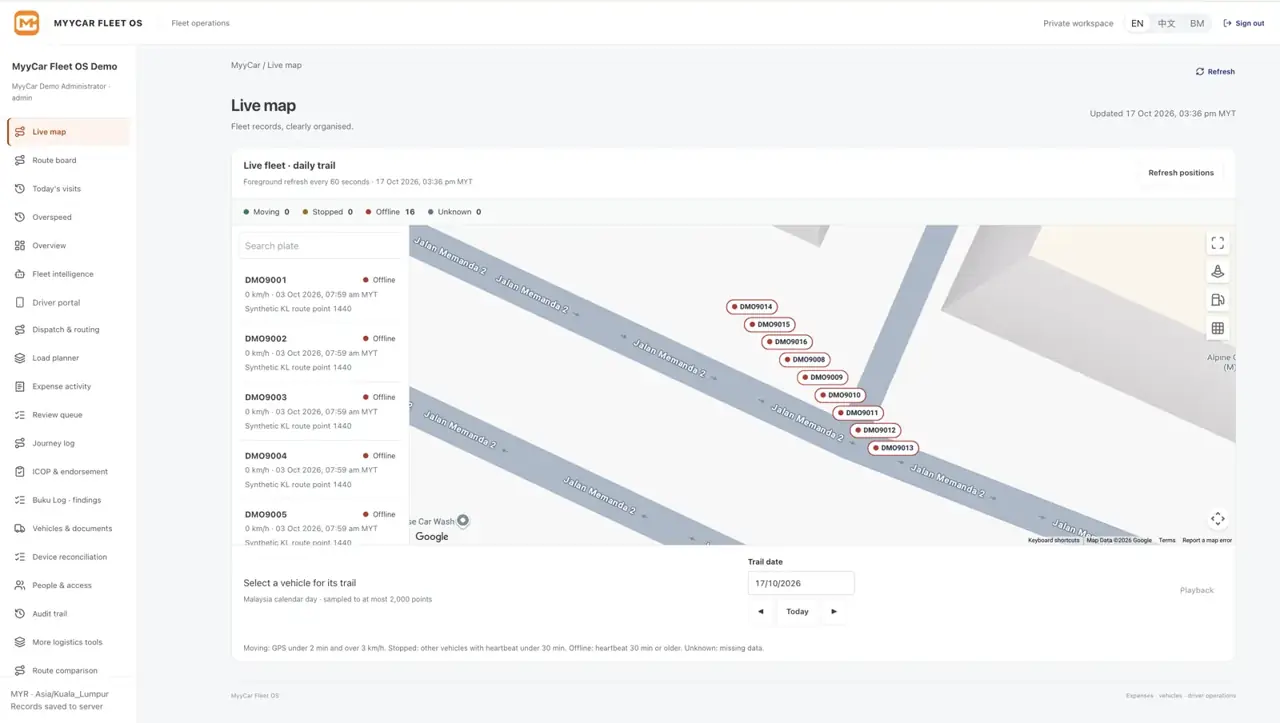1280x723 pixels.
Task: Click Refresh positions button
Action: [1181, 173]
